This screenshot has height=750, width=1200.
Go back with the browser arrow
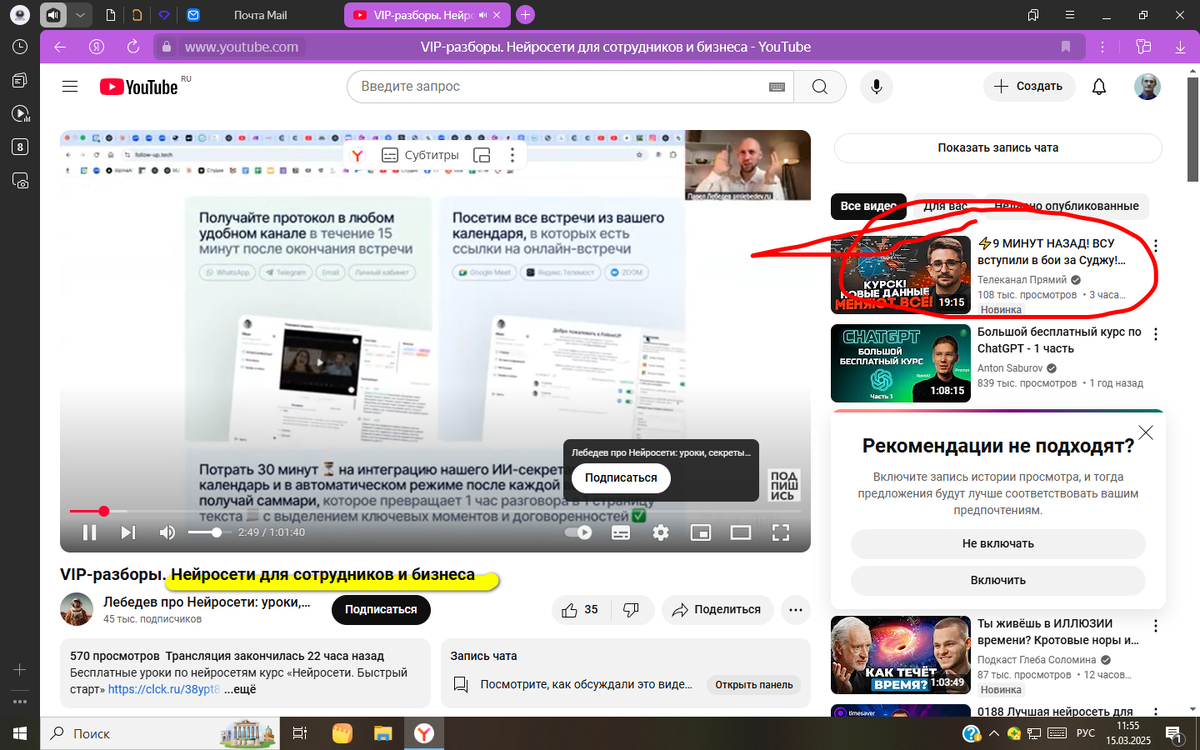(60, 47)
